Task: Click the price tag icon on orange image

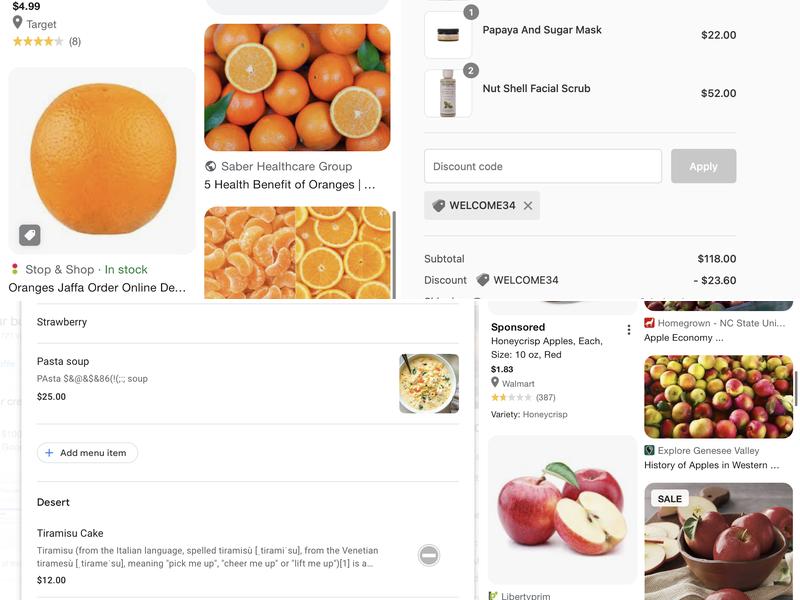Action: (x=30, y=235)
